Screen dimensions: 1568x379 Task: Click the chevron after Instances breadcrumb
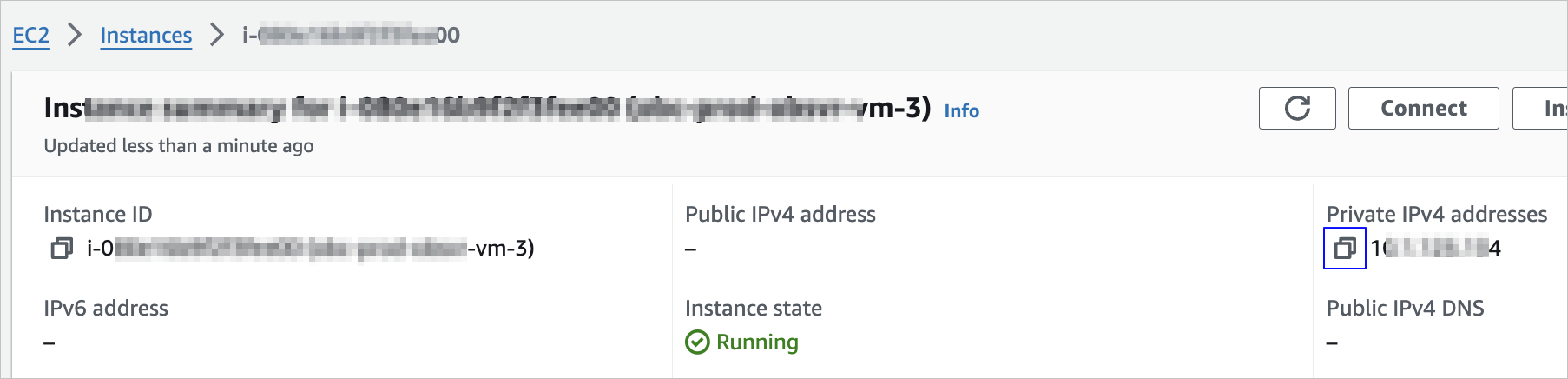pos(217,35)
